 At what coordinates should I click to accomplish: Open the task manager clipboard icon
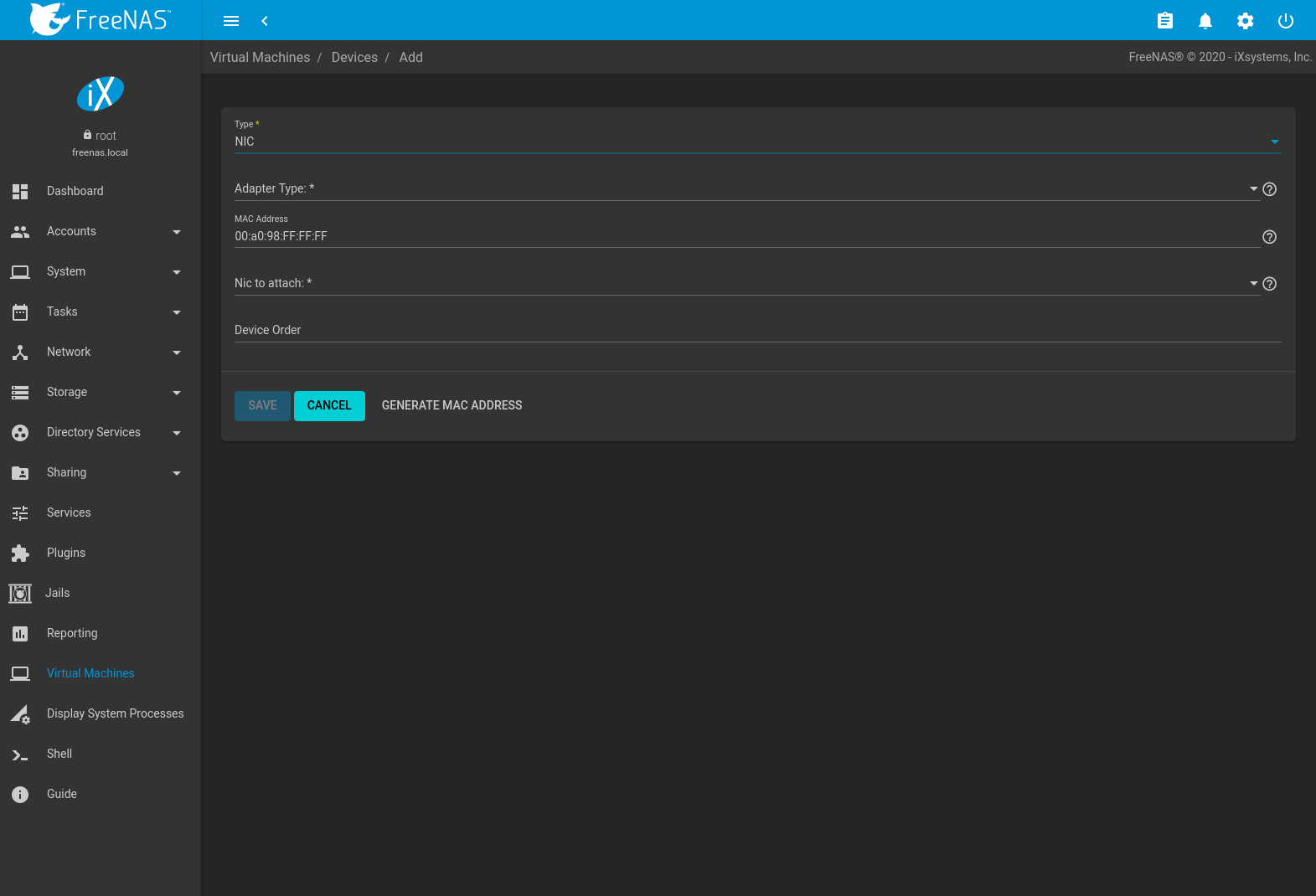pos(1164,21)
